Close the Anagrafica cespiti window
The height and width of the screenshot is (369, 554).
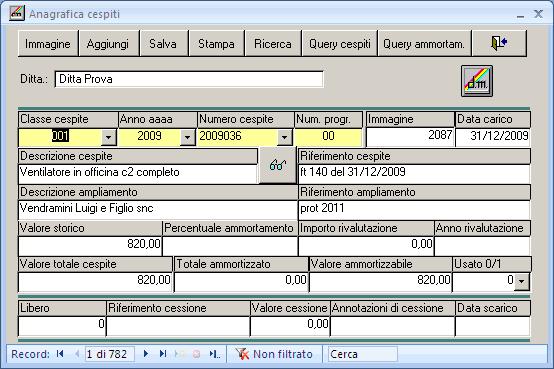click(x=538, y=14)
